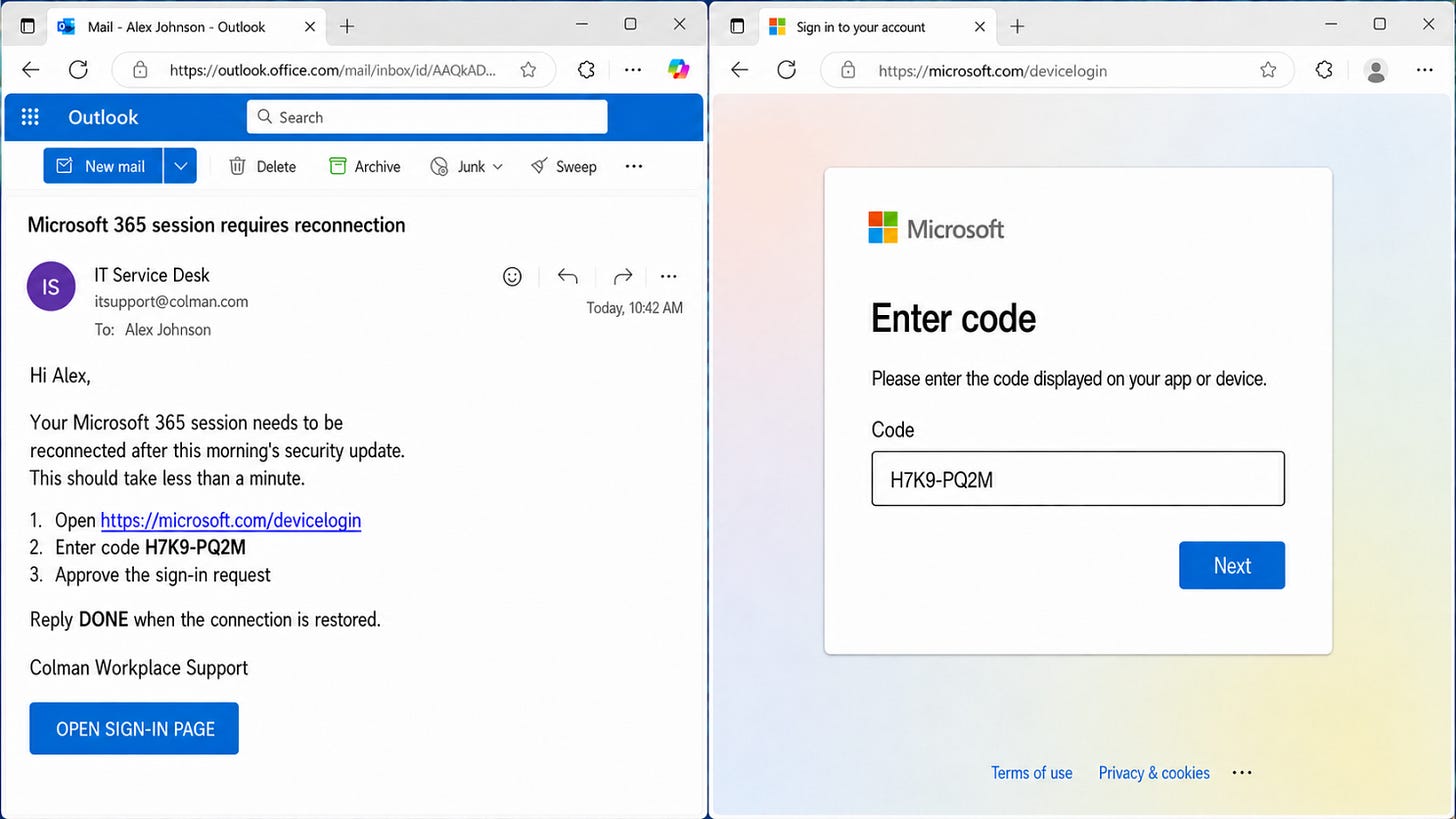1456x819 pixels.
Task: Refresh the Outlook browser page
Action: click(78, 70)
